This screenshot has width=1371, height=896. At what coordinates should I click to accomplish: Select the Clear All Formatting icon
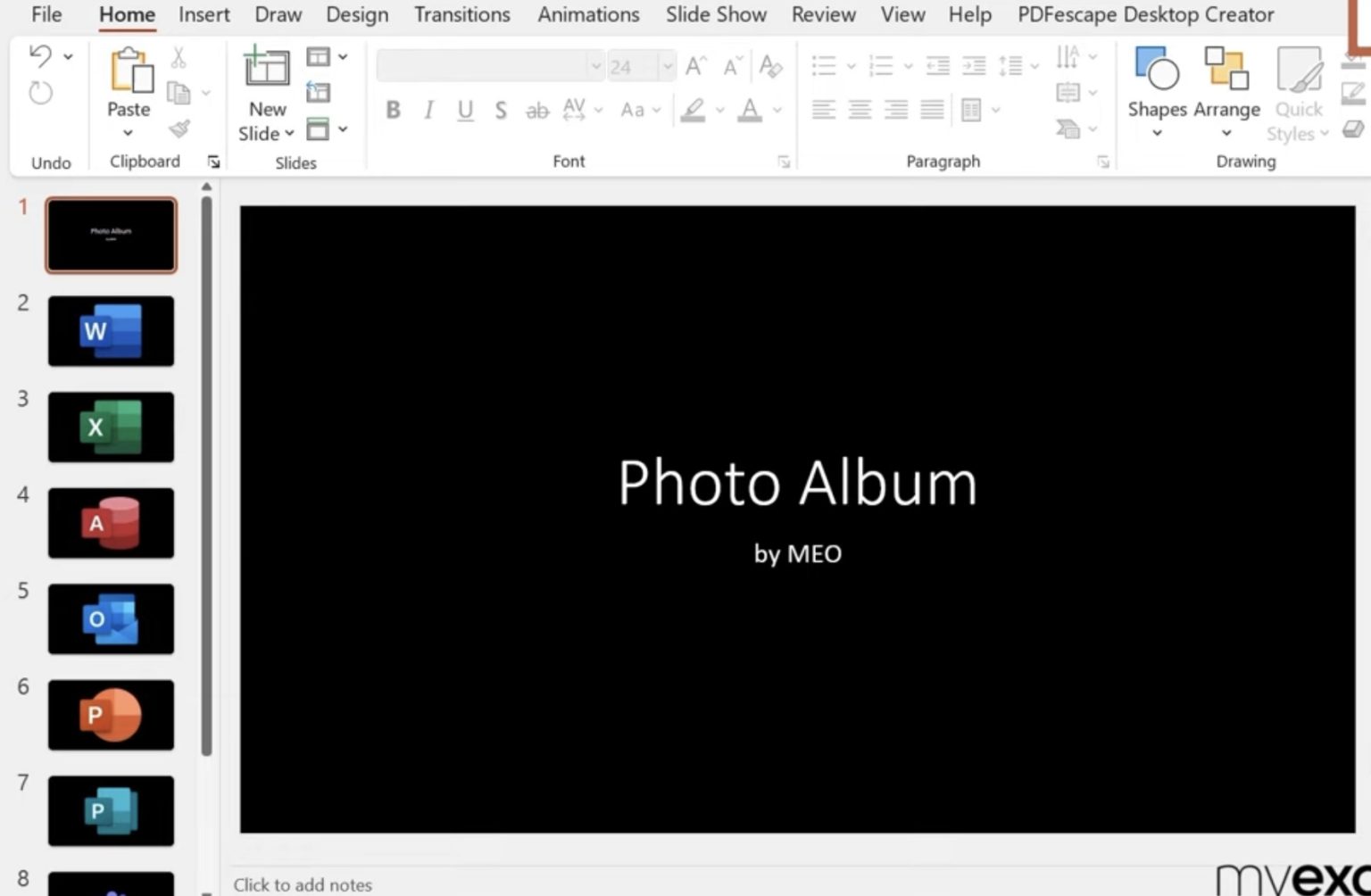click(771, 65)
